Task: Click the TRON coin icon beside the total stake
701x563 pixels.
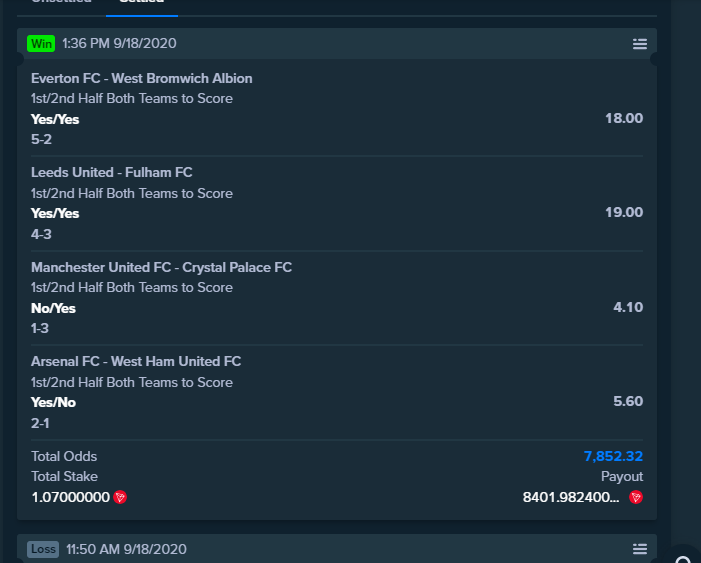Action: 120,497
